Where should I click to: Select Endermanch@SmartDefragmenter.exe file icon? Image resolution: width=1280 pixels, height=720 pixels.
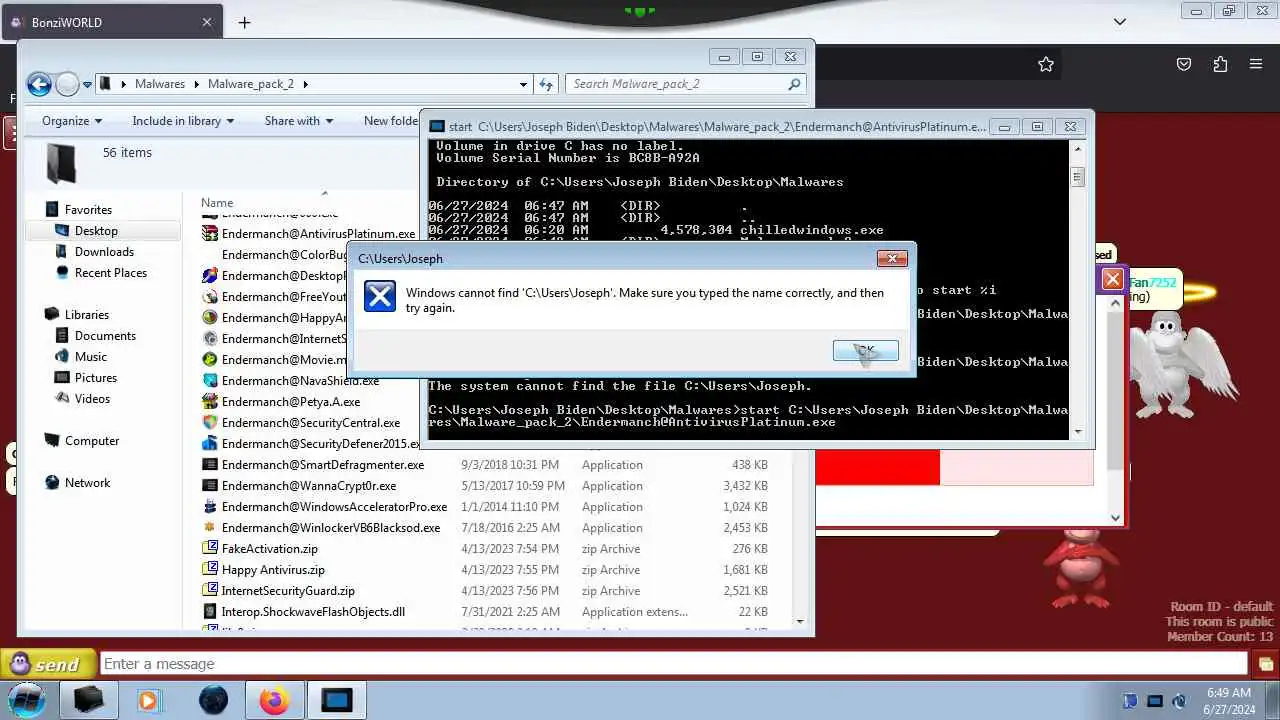pyautogui.click(x=210, y=464)
